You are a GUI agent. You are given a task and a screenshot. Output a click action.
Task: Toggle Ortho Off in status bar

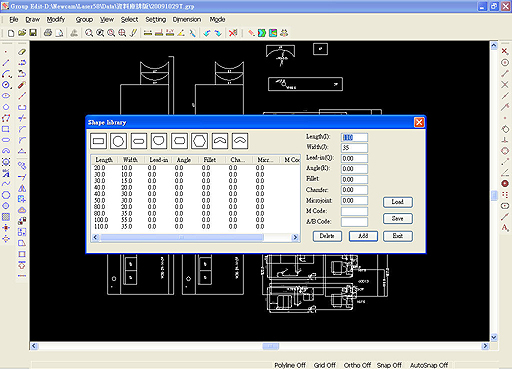pyautogui.click(x=357, y=365)
